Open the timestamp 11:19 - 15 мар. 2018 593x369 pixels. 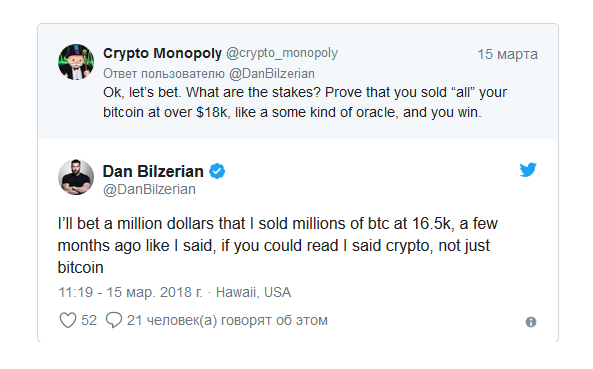tap(130, 292)
